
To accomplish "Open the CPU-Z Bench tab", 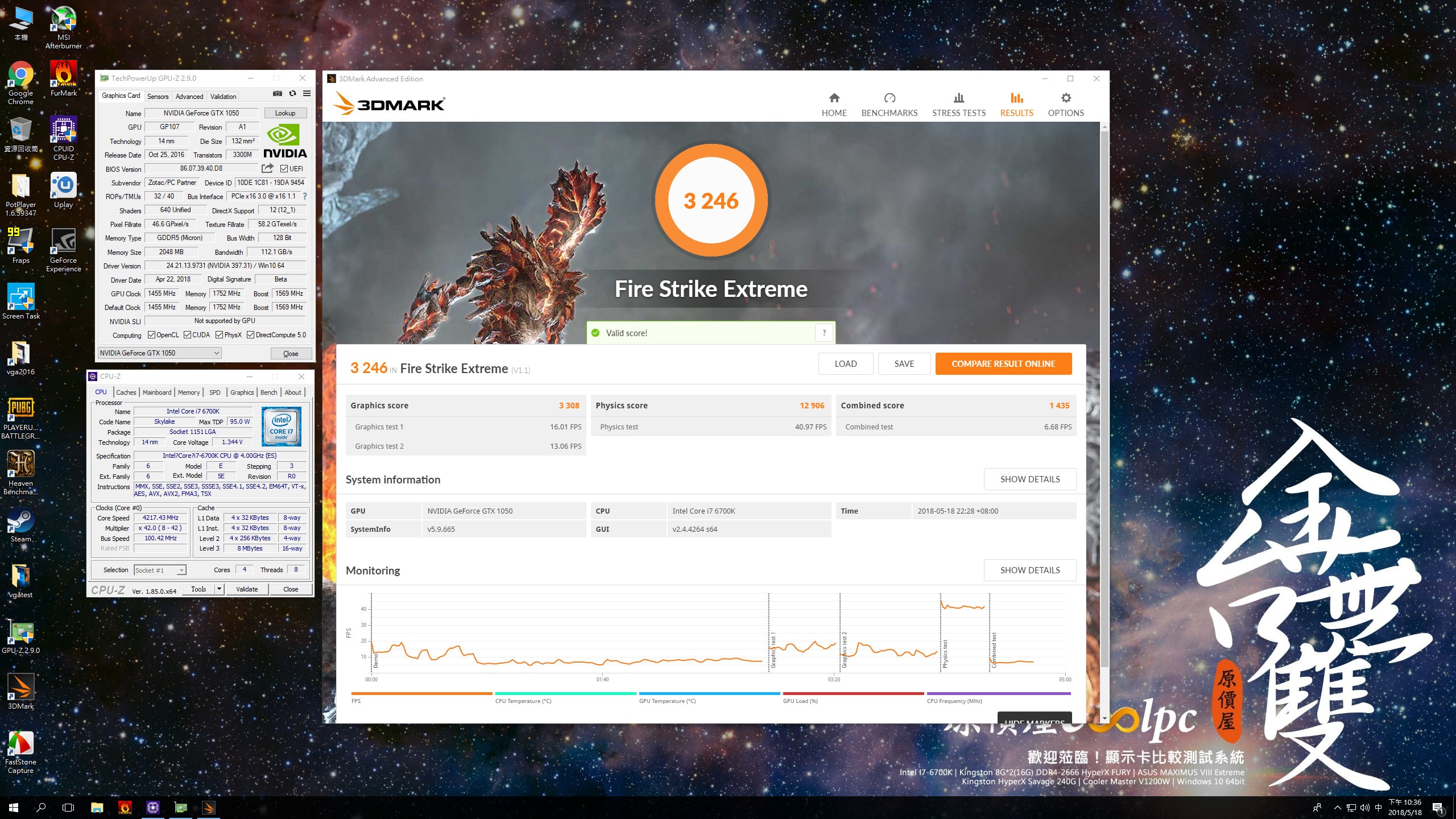I will point(268,392).
